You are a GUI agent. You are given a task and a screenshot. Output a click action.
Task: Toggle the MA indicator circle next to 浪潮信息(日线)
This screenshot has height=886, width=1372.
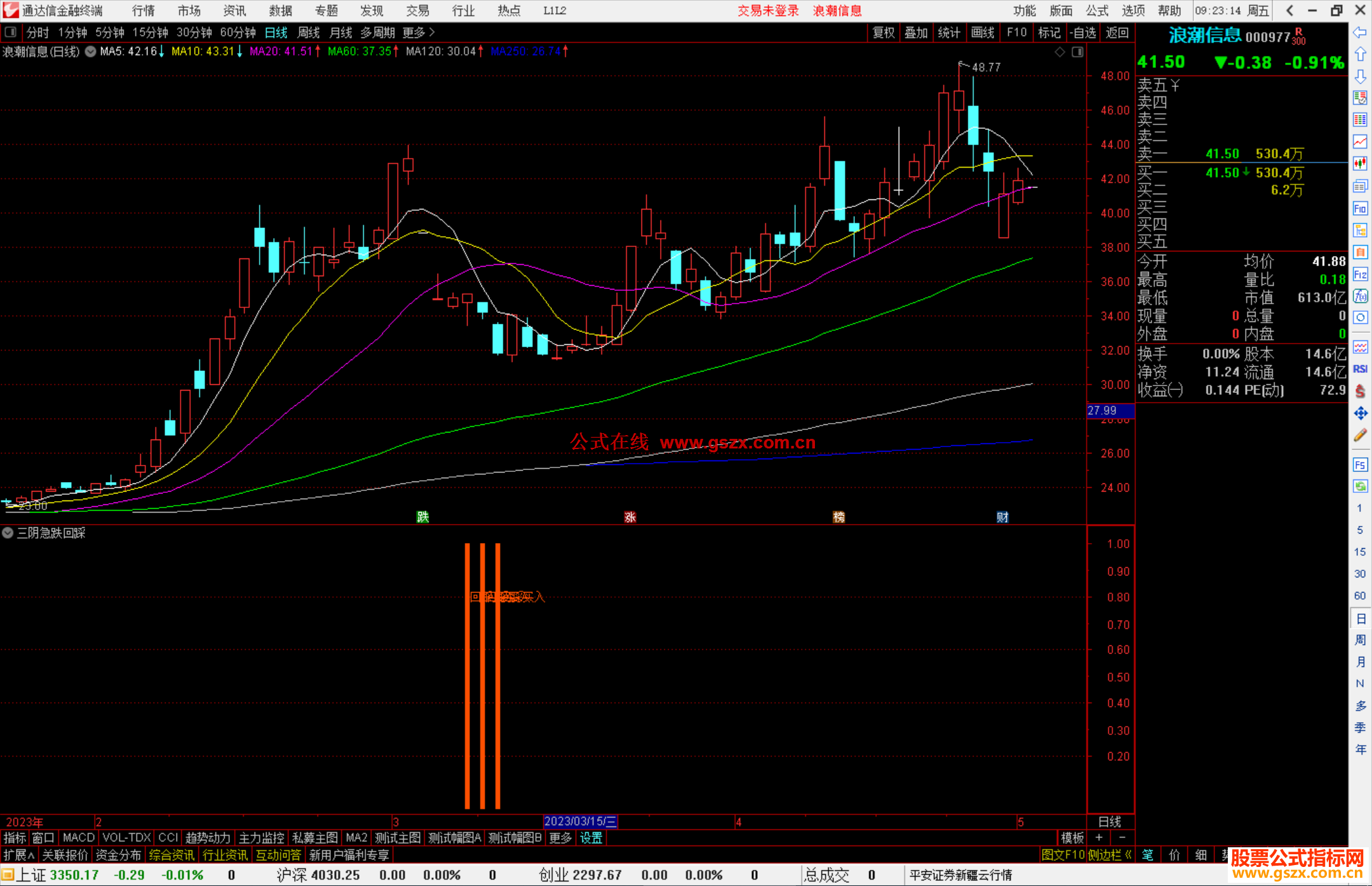[x=91, y=51]
